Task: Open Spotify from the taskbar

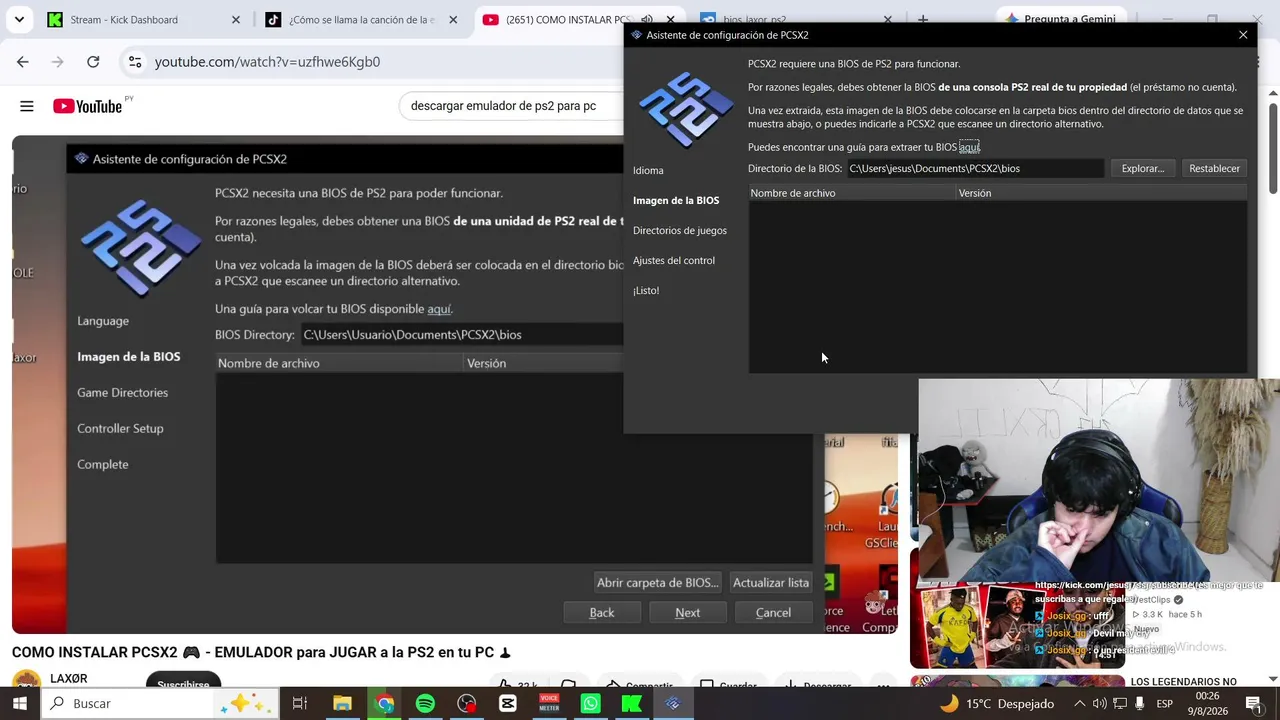Action: click(x=425, y=703)
